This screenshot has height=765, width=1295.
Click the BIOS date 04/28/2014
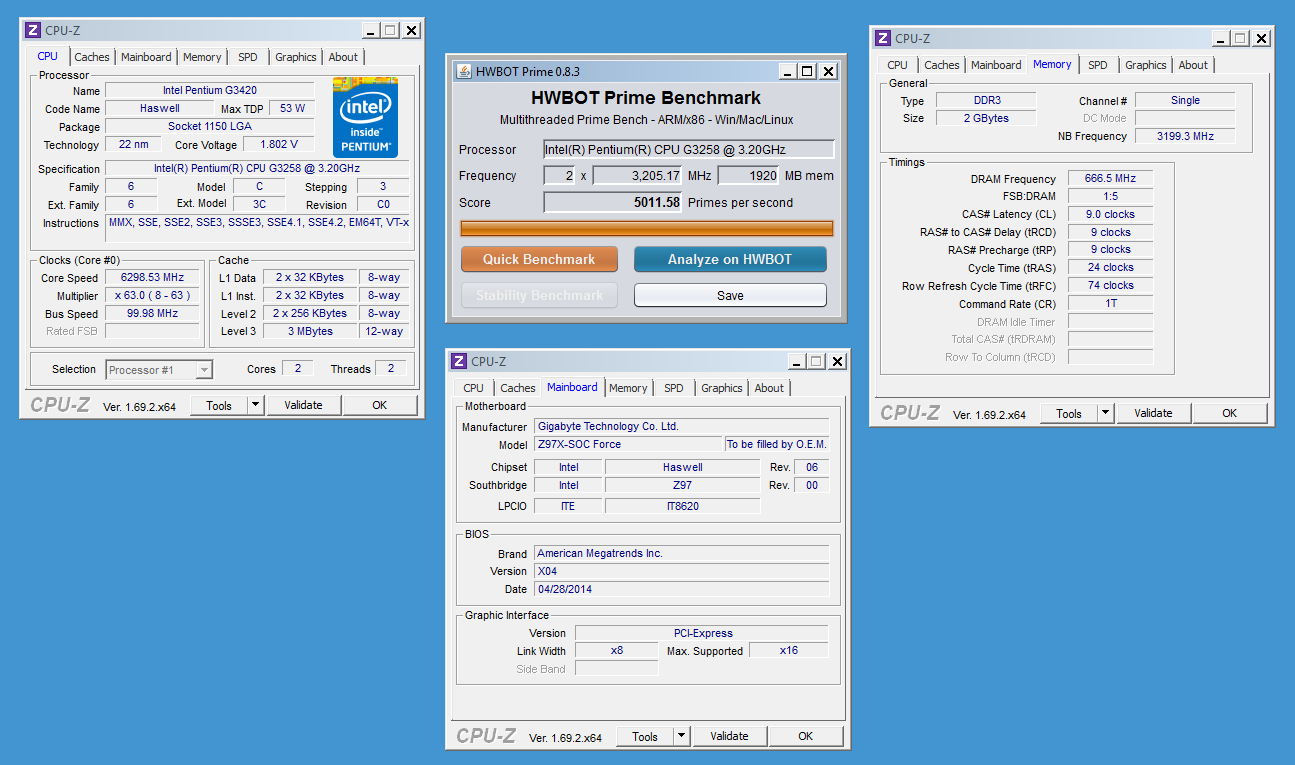pyautogui.click(x=681, y=589)
